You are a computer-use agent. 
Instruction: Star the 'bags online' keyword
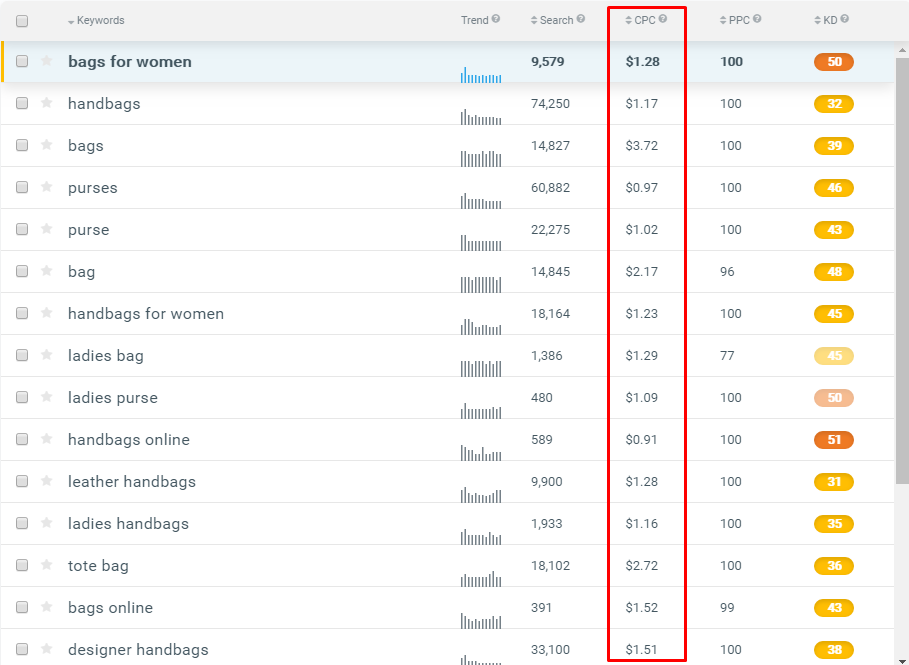click(47, 607)
